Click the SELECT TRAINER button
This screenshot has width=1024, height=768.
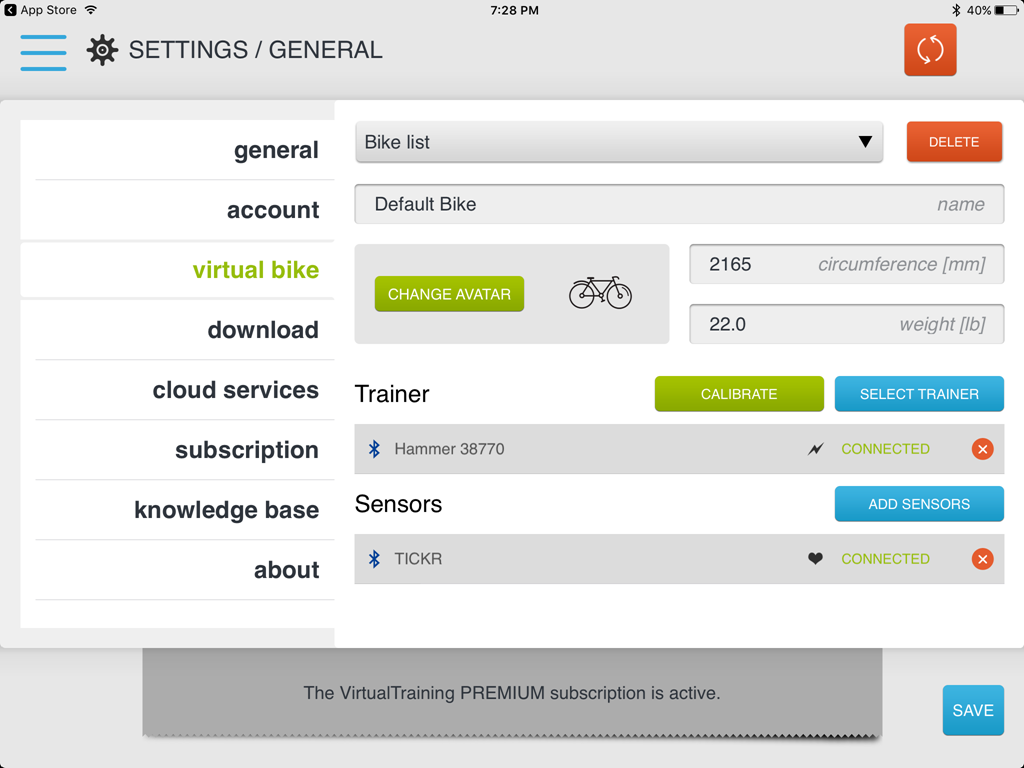(x=919, y=394)
